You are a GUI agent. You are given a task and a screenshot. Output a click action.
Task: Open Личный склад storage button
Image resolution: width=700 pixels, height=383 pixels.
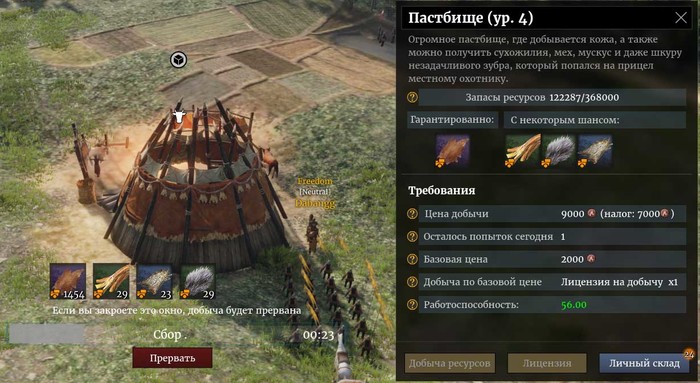(644, 363)
